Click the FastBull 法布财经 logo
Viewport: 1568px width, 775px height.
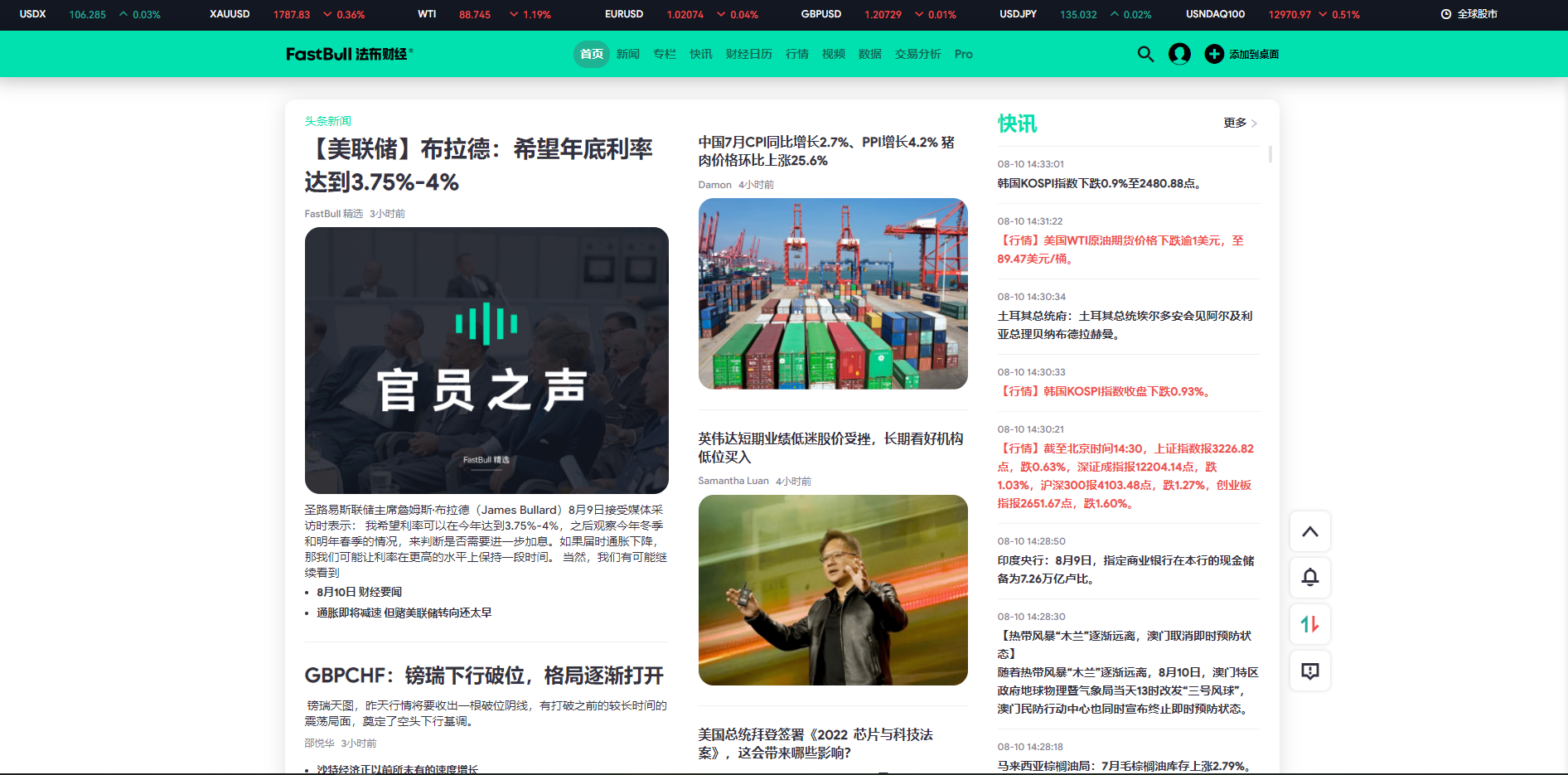[x=349, y=54]
